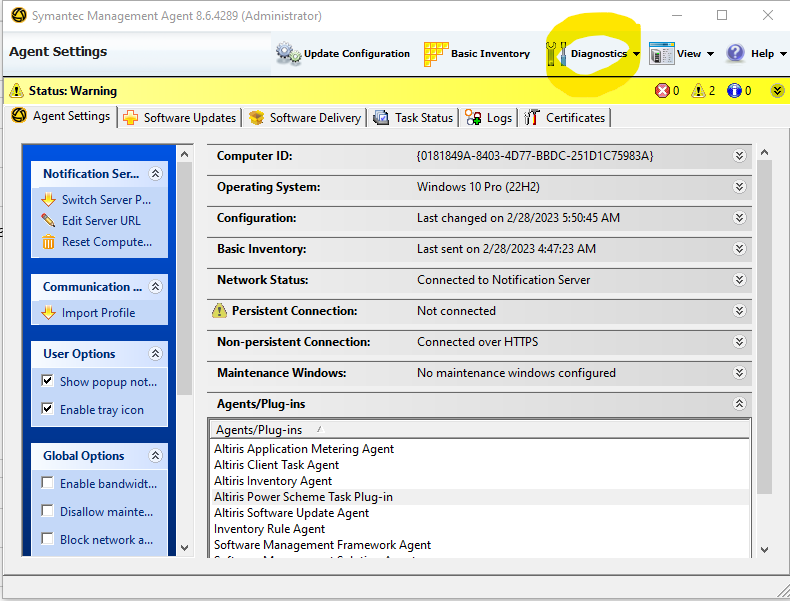Click the red error count icon
The image size is (790, 601).
tap(662, 91)
